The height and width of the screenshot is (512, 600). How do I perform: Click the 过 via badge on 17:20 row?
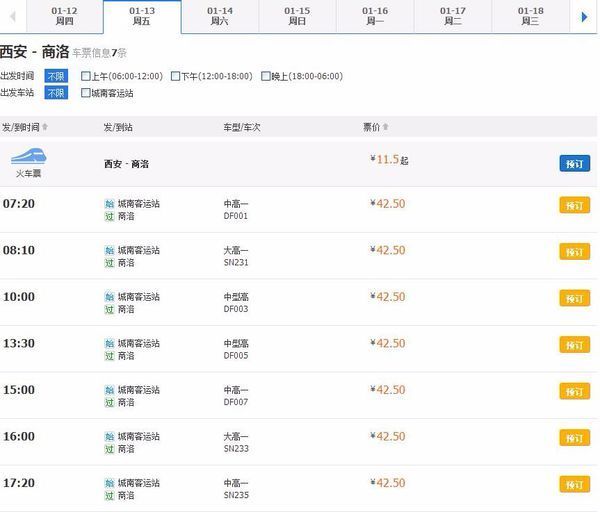point(109,495)
